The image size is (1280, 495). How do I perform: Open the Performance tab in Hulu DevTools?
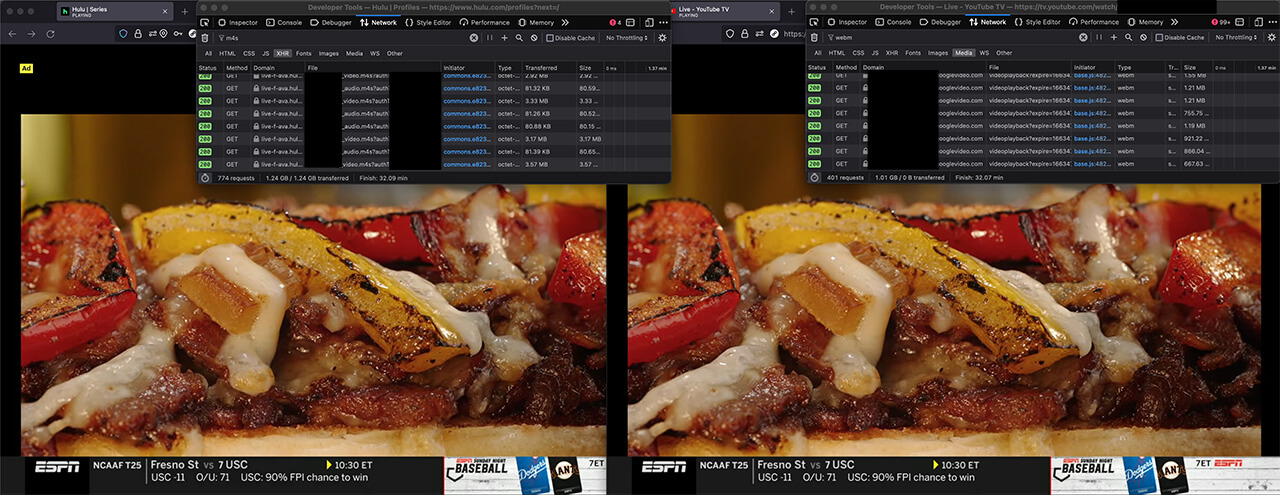(x=485, y=22)
